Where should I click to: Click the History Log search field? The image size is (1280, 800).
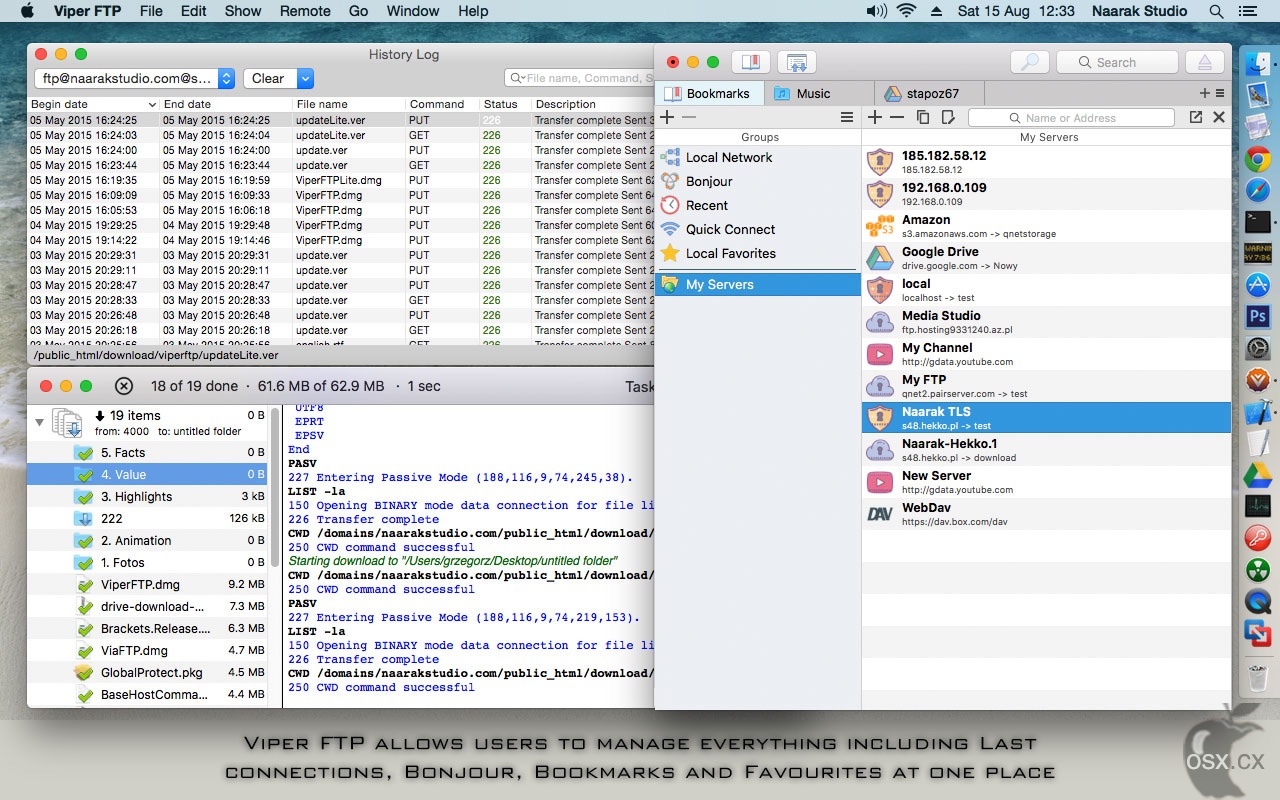[x=580, y=78]
